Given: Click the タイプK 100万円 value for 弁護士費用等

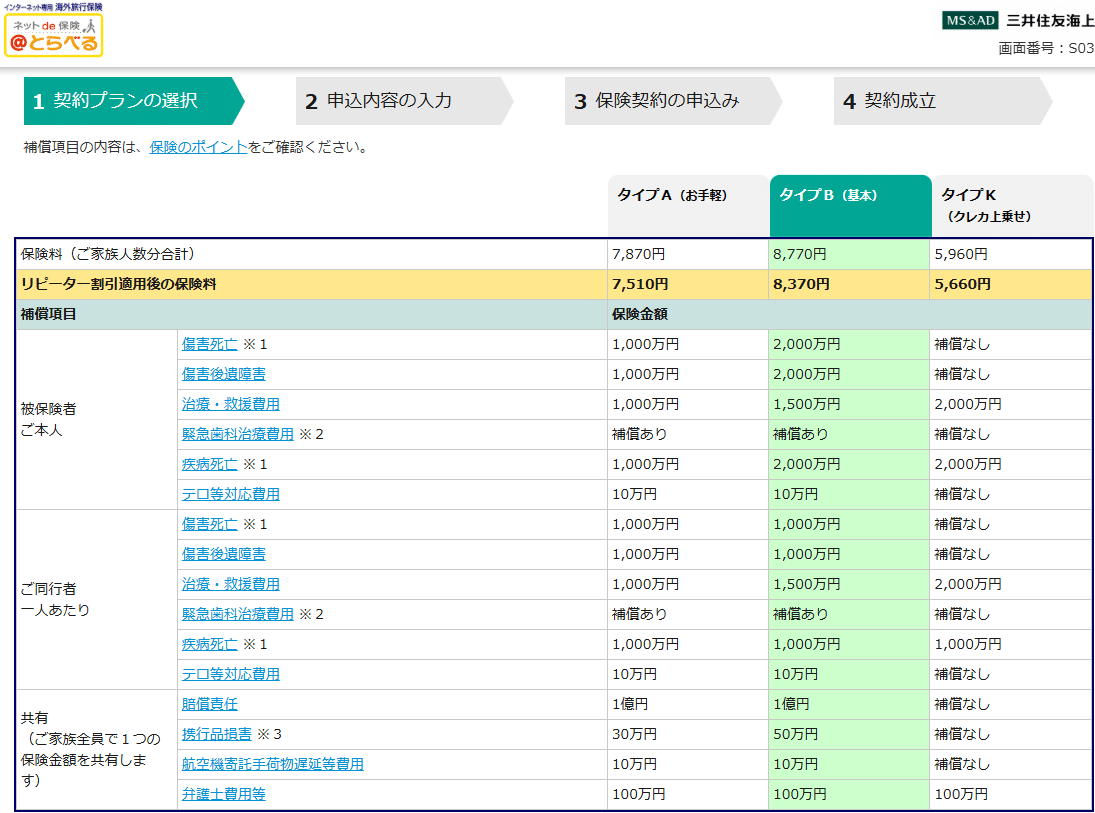Looking at the screenshot, I should [x=961, y=795].
